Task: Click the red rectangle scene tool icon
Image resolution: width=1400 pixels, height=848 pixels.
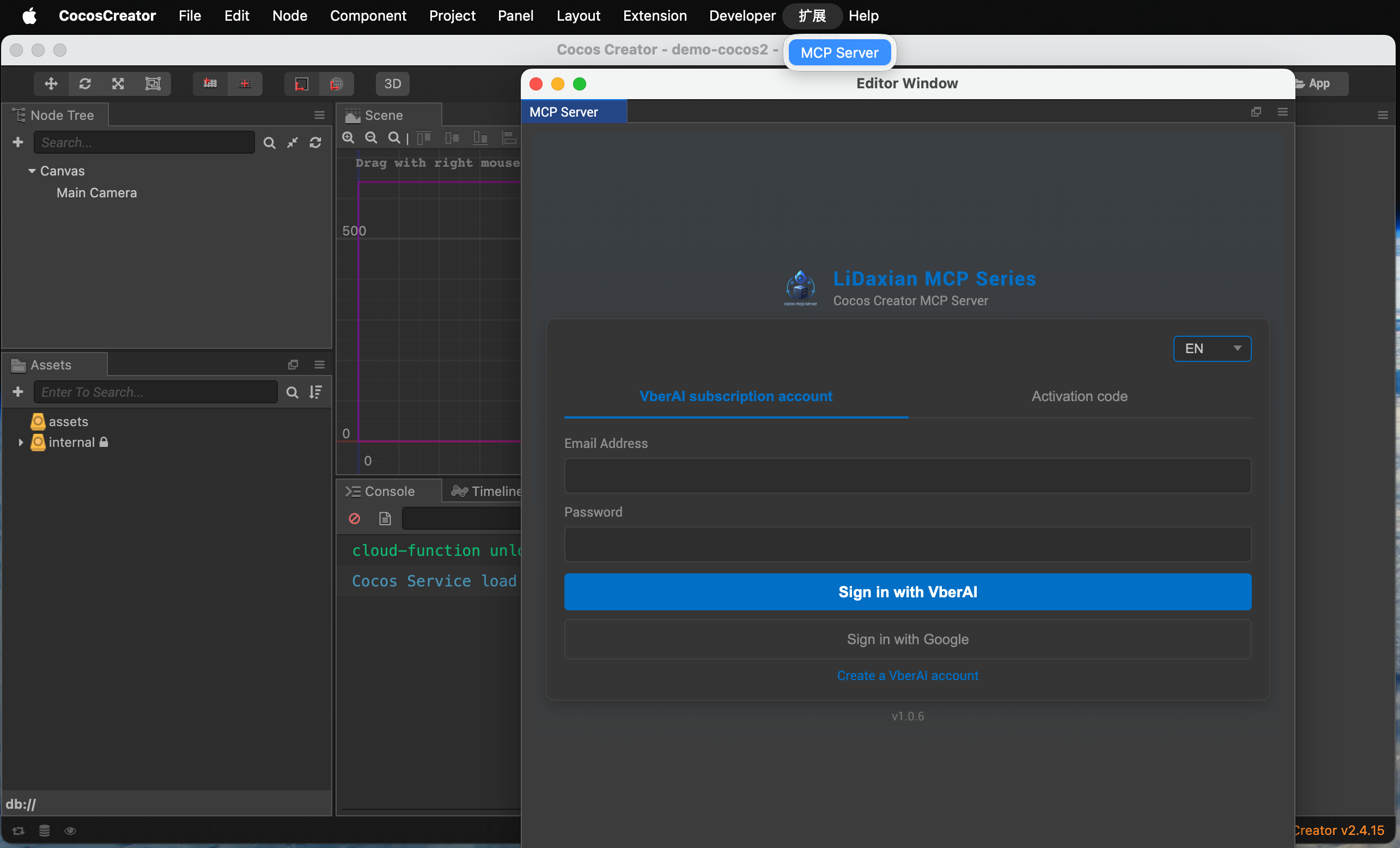Action: [301, 84]
